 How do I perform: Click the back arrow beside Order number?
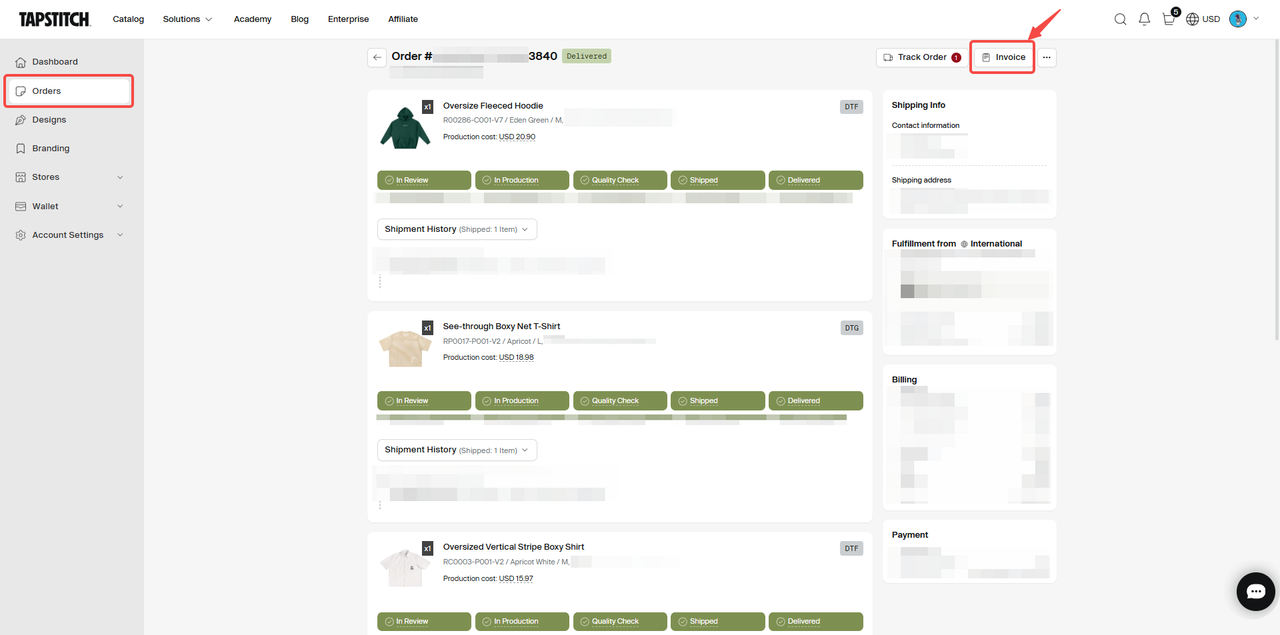coord(377,57)
